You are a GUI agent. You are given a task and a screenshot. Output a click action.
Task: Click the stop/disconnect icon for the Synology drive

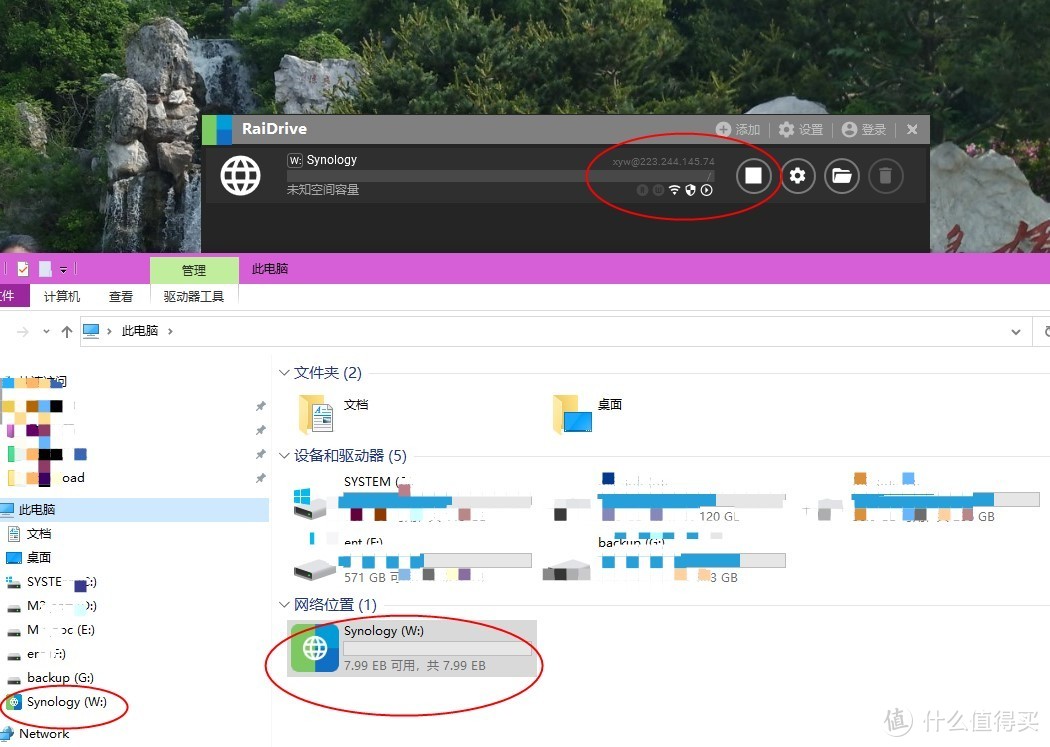(754, 175)
